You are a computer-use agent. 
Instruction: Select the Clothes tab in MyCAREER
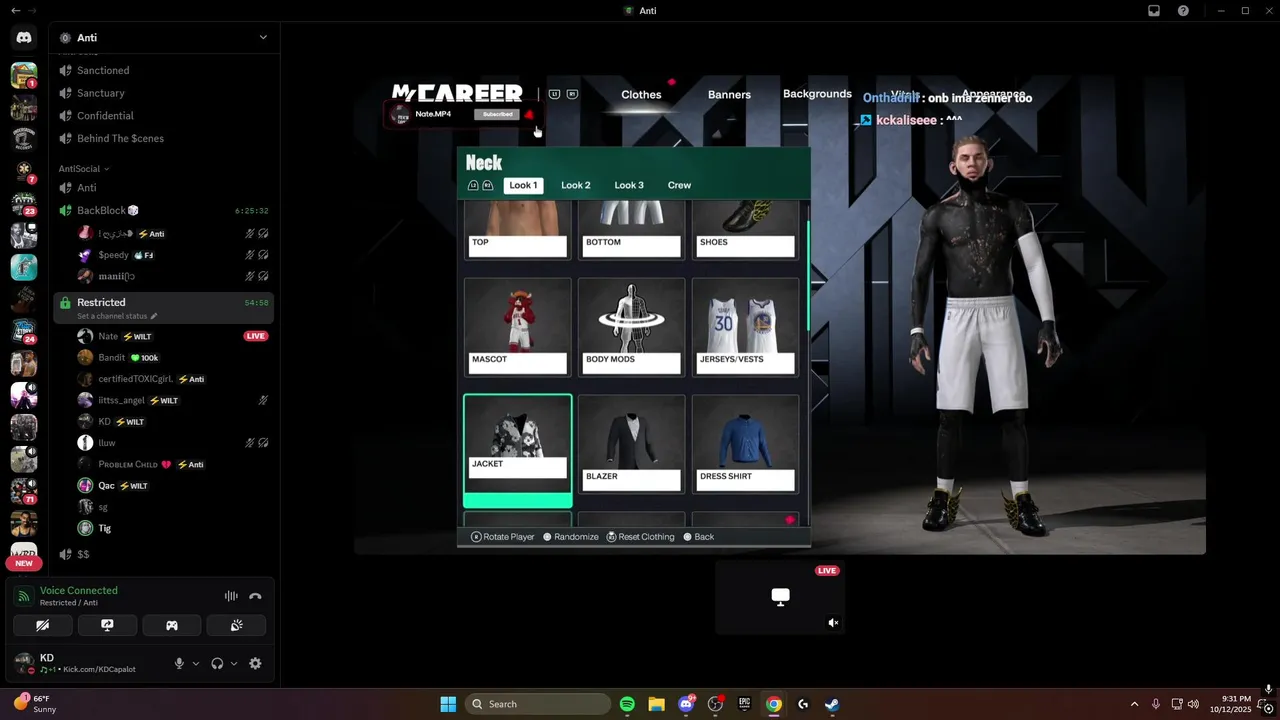[x=641, y=95]
